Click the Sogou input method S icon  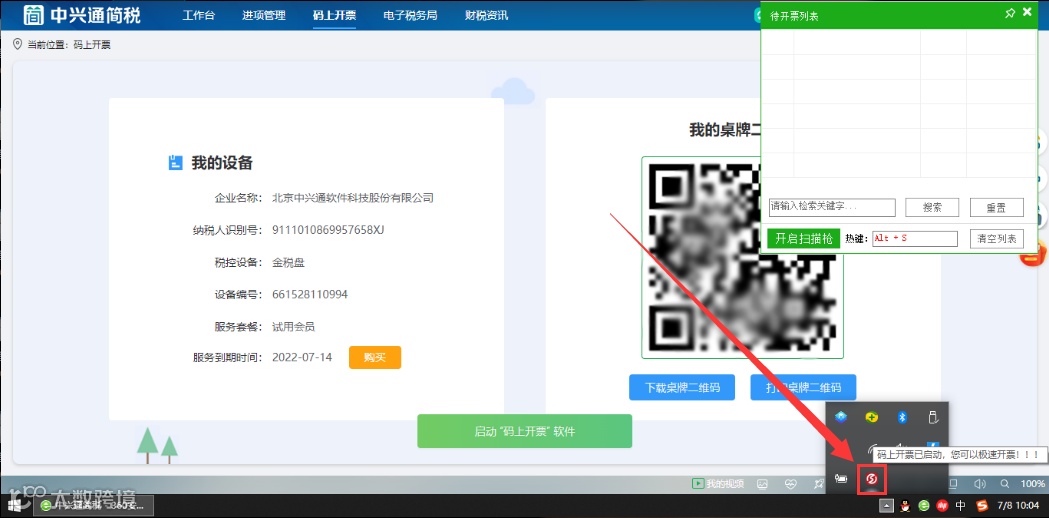point(982,505)
